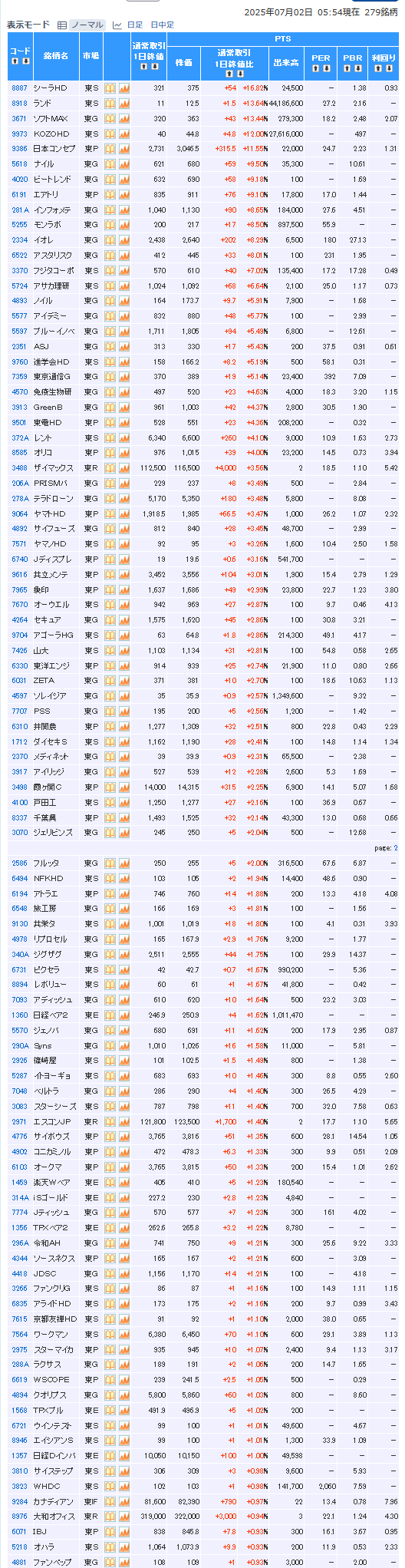
Task: Open the book icon for フルッタ
Action: 110,863
